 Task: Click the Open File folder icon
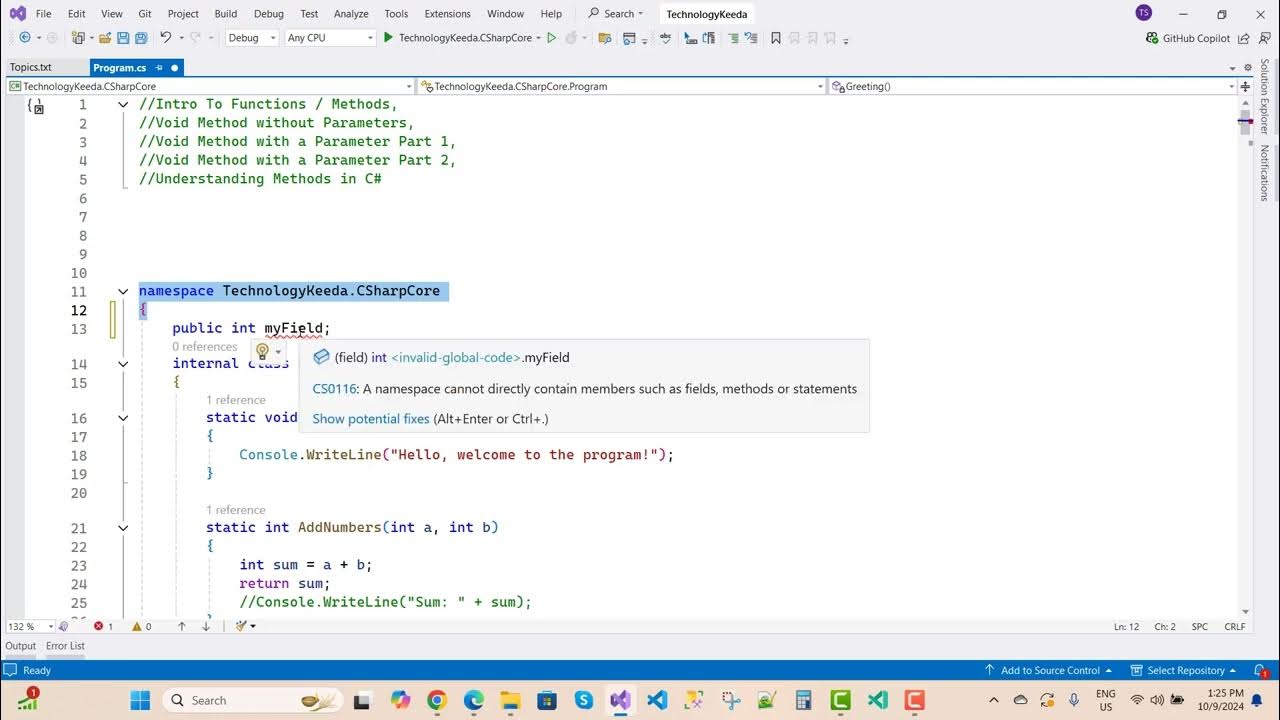point(104,38)
